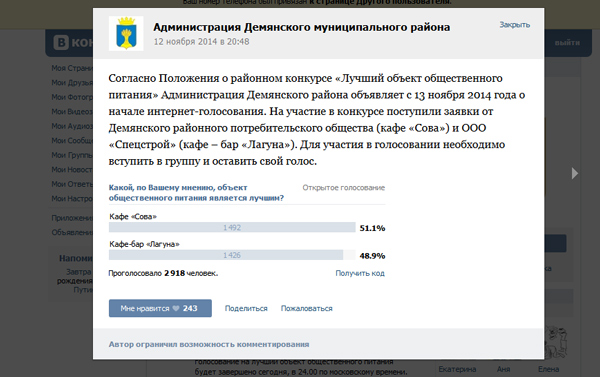Vote for Кафе-бар «Лагуна» option
This screenshot has width=600, height=377.
144,244
